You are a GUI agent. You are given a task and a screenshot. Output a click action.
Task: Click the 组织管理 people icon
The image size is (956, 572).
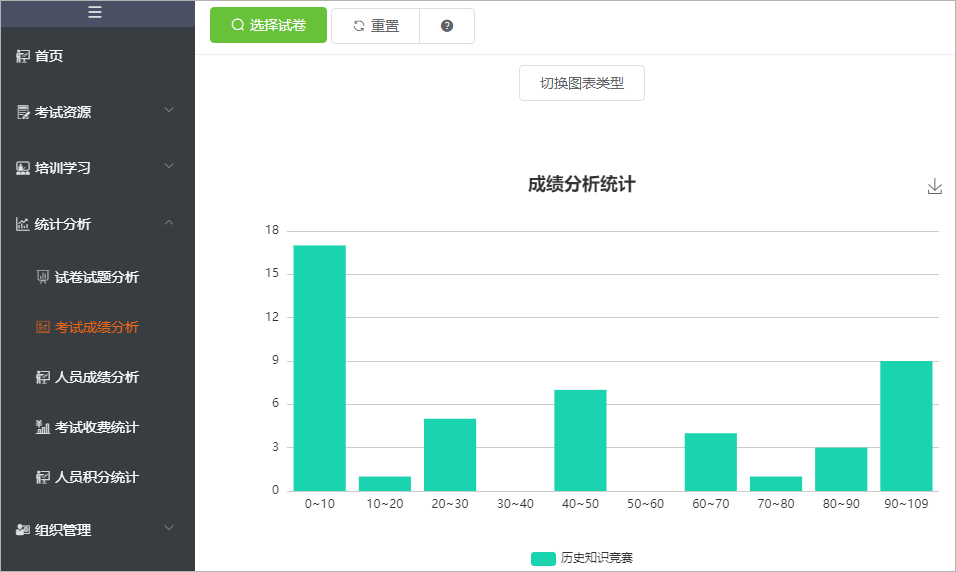[x=23, y=530]
